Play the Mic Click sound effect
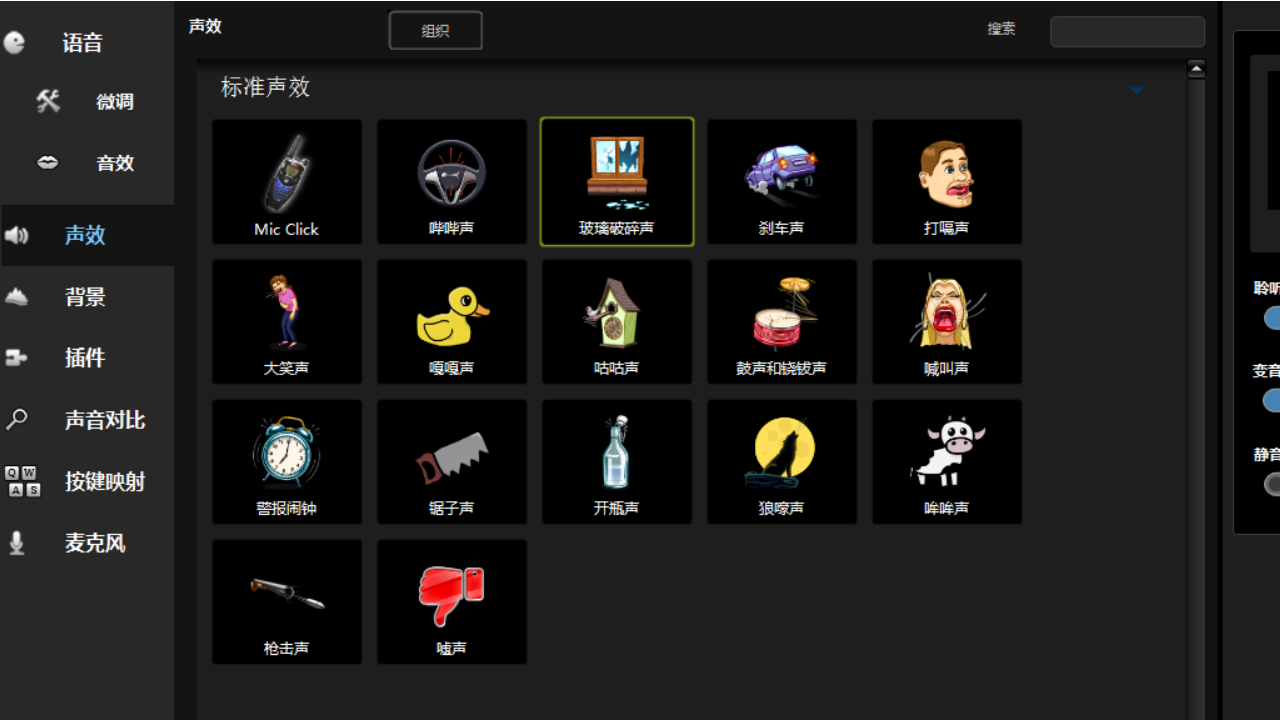 pos(286,181)
